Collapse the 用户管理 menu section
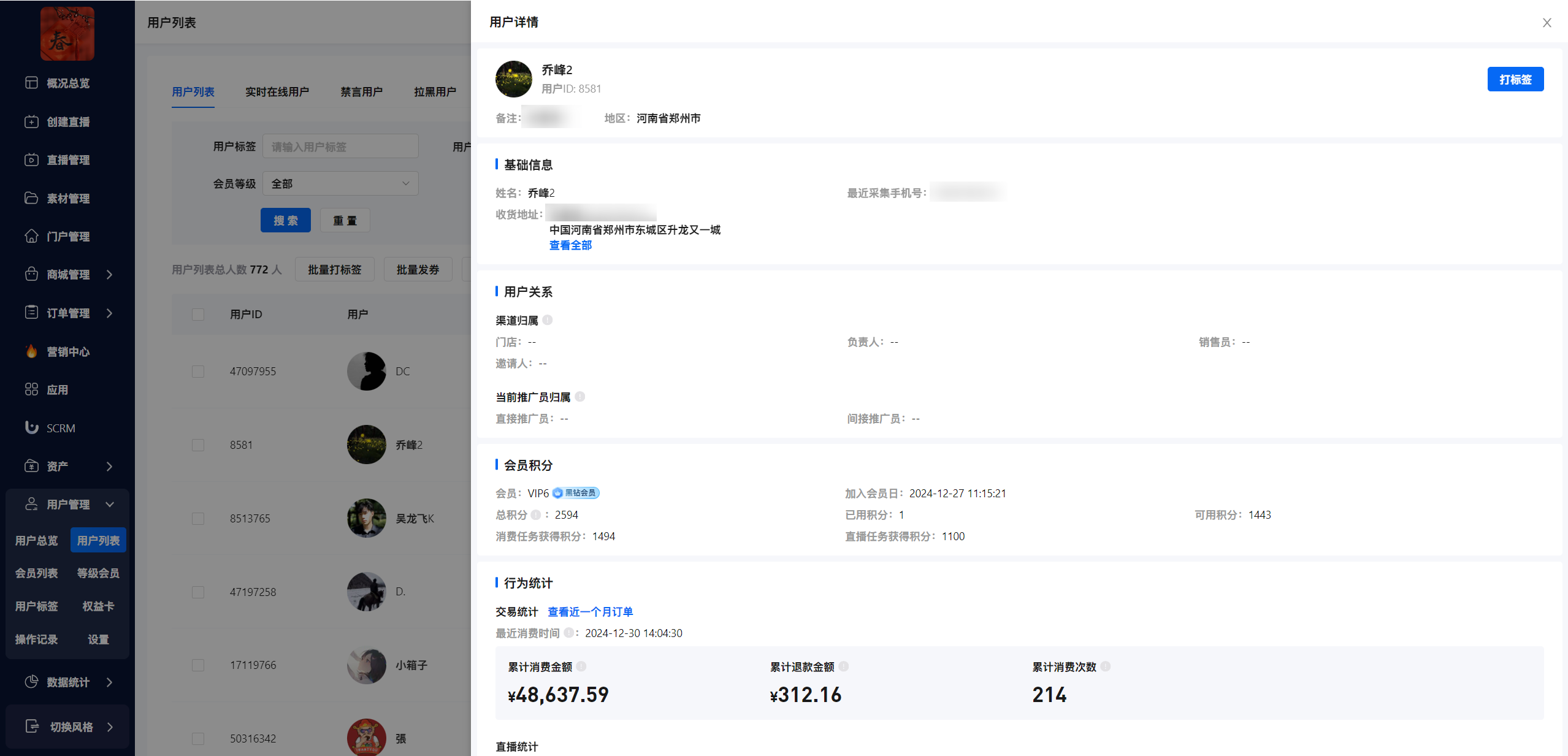 pyautogui.click(x=110, y=505)
